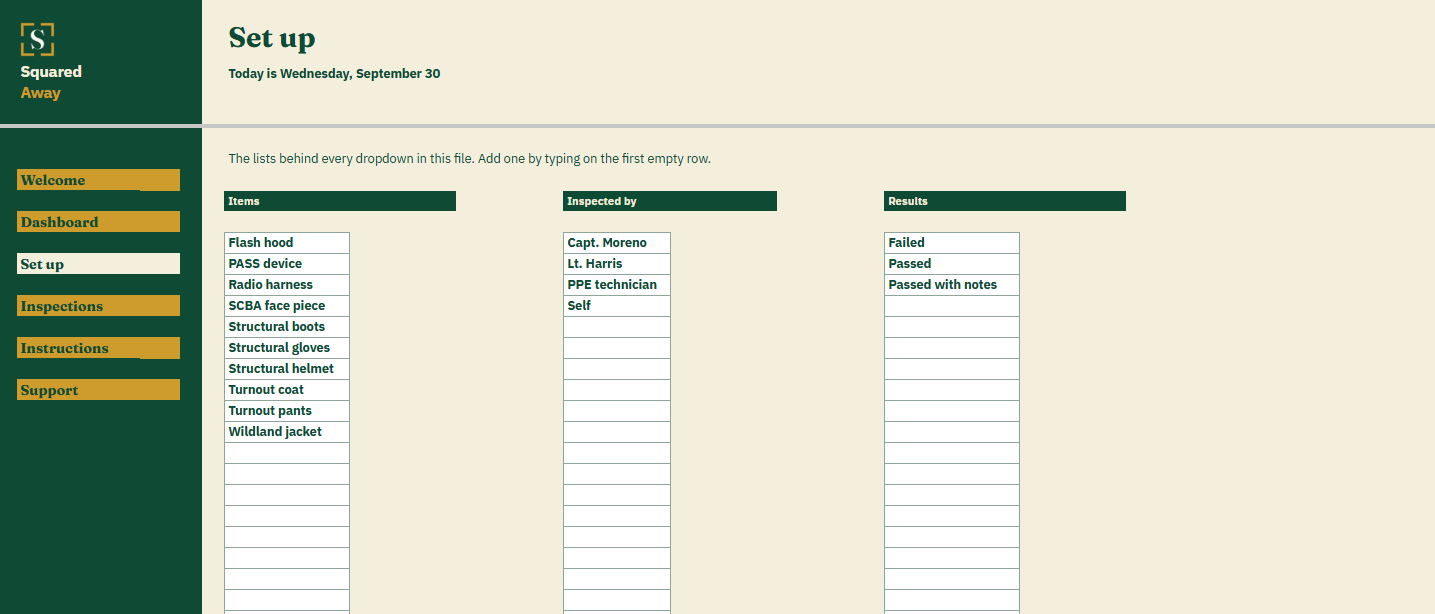The width and height of the screenshot is (1435, 614).
Task: Select the Capt. Moreno cell
Action: (617, 243)
